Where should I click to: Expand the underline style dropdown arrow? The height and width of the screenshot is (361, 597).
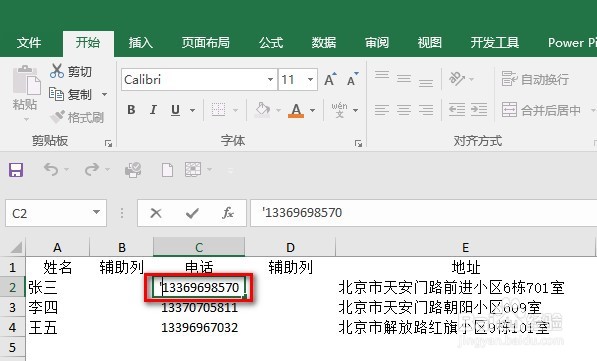[x=192, y=110]
